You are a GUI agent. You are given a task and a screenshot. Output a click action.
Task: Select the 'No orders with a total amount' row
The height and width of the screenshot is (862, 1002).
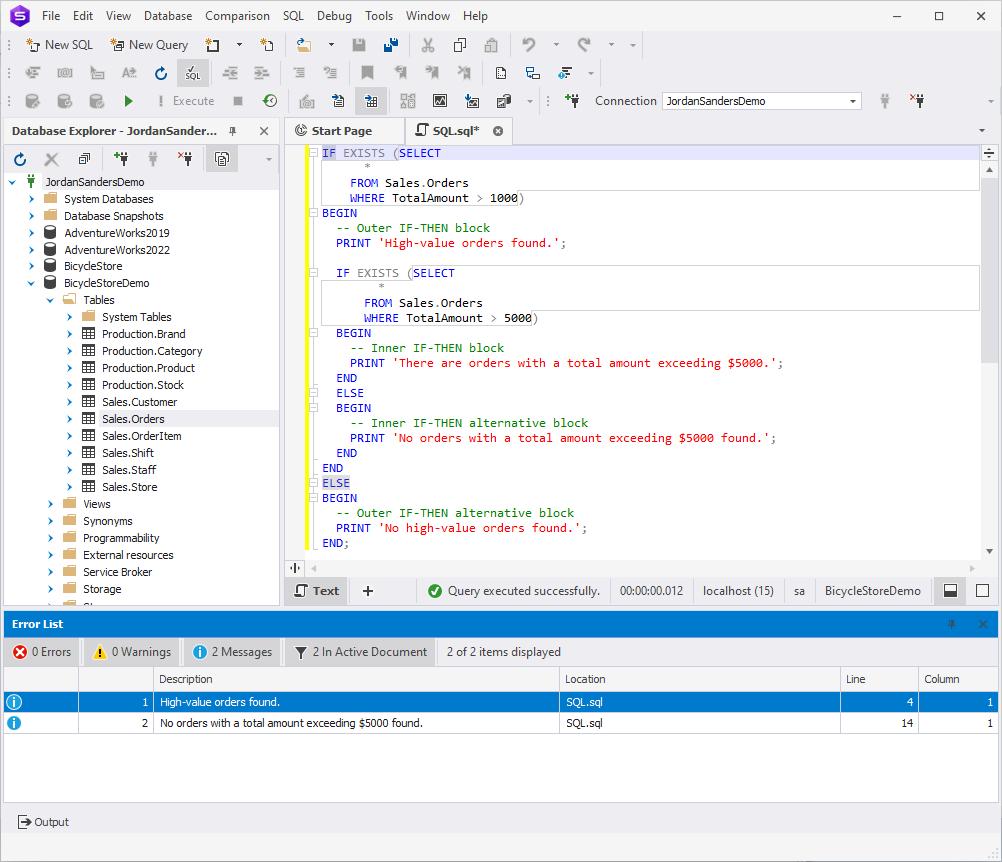[500, 723]
